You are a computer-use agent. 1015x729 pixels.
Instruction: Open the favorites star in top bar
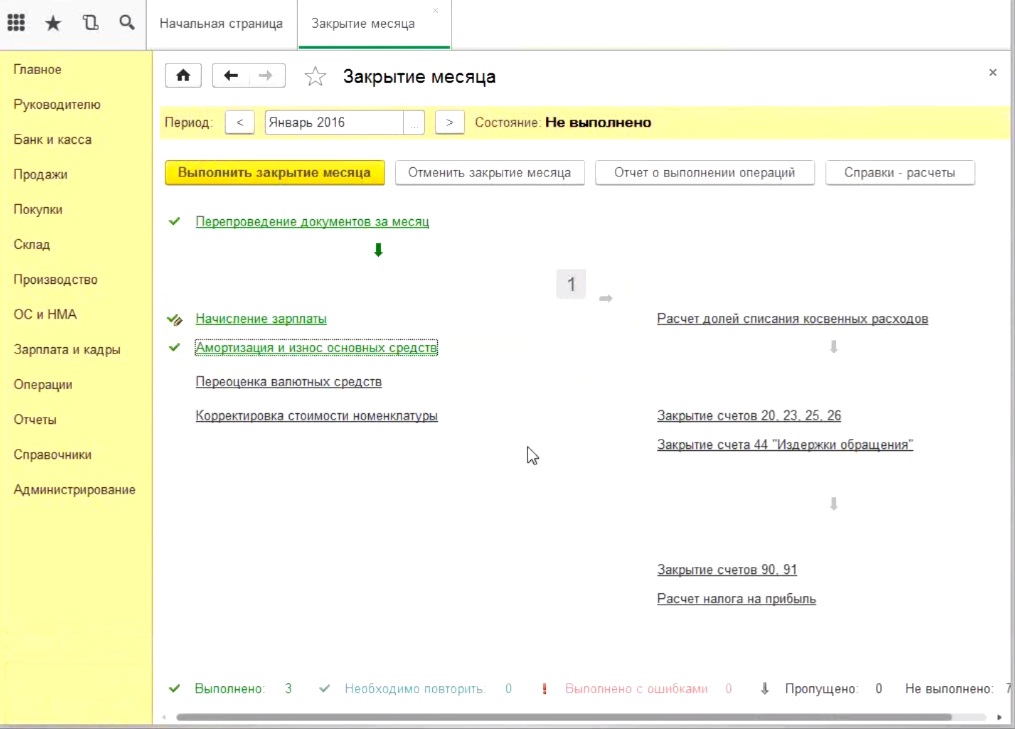(53, 23)
